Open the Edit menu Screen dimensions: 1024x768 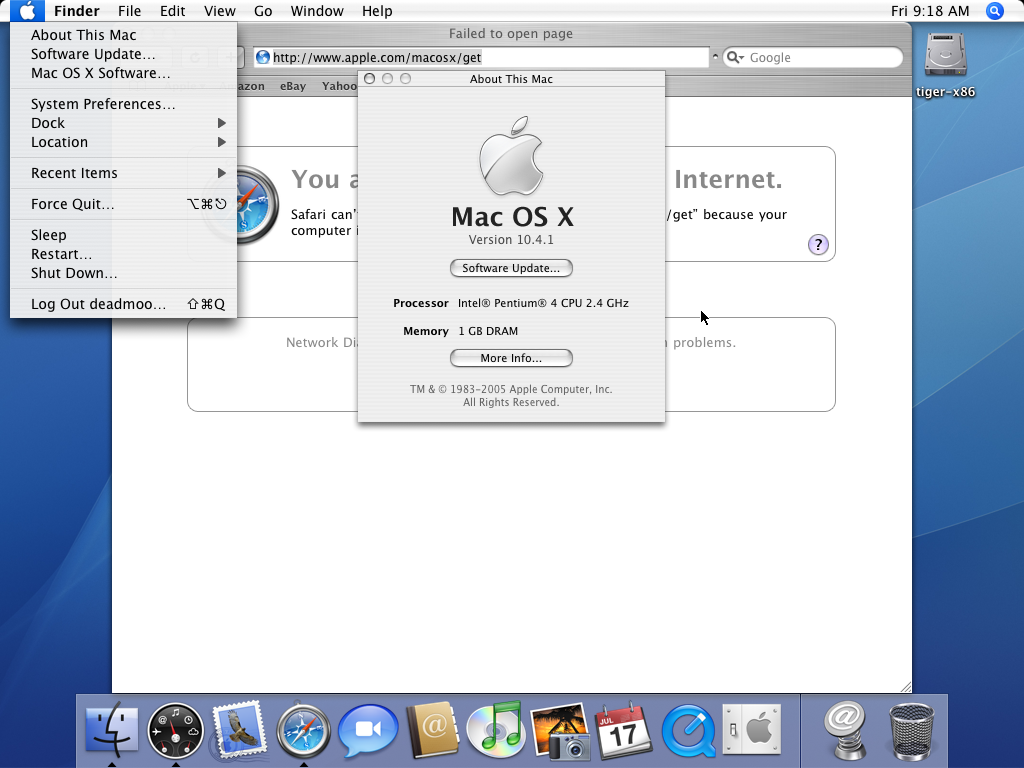click(172, 11)
